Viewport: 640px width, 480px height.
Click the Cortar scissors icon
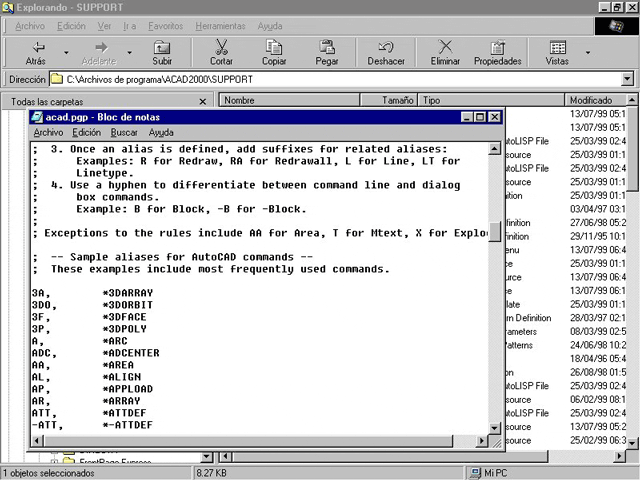(221, 47)
